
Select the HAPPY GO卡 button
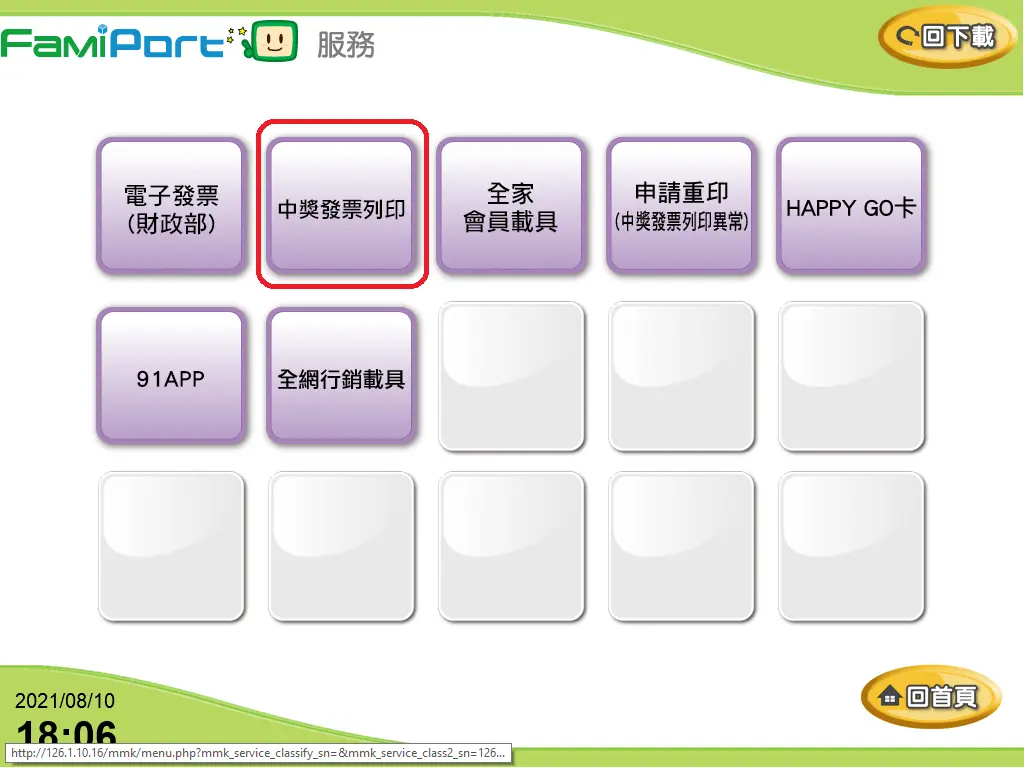[851, 206]
